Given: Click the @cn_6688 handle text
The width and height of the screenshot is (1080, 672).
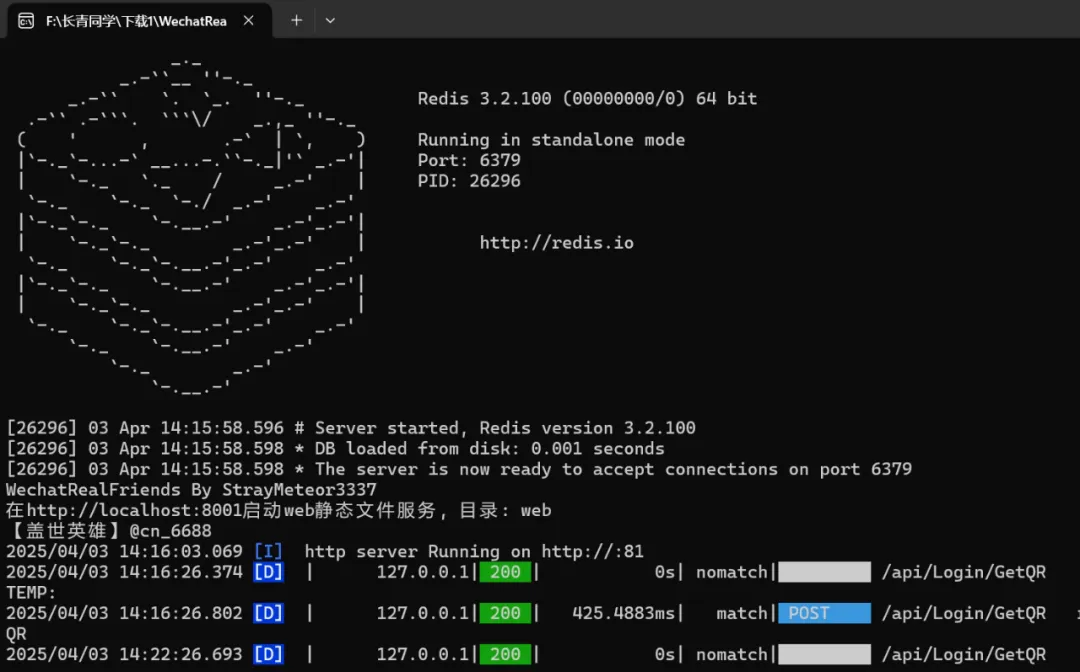Looking at the screenshot, I should pos(170,531).
